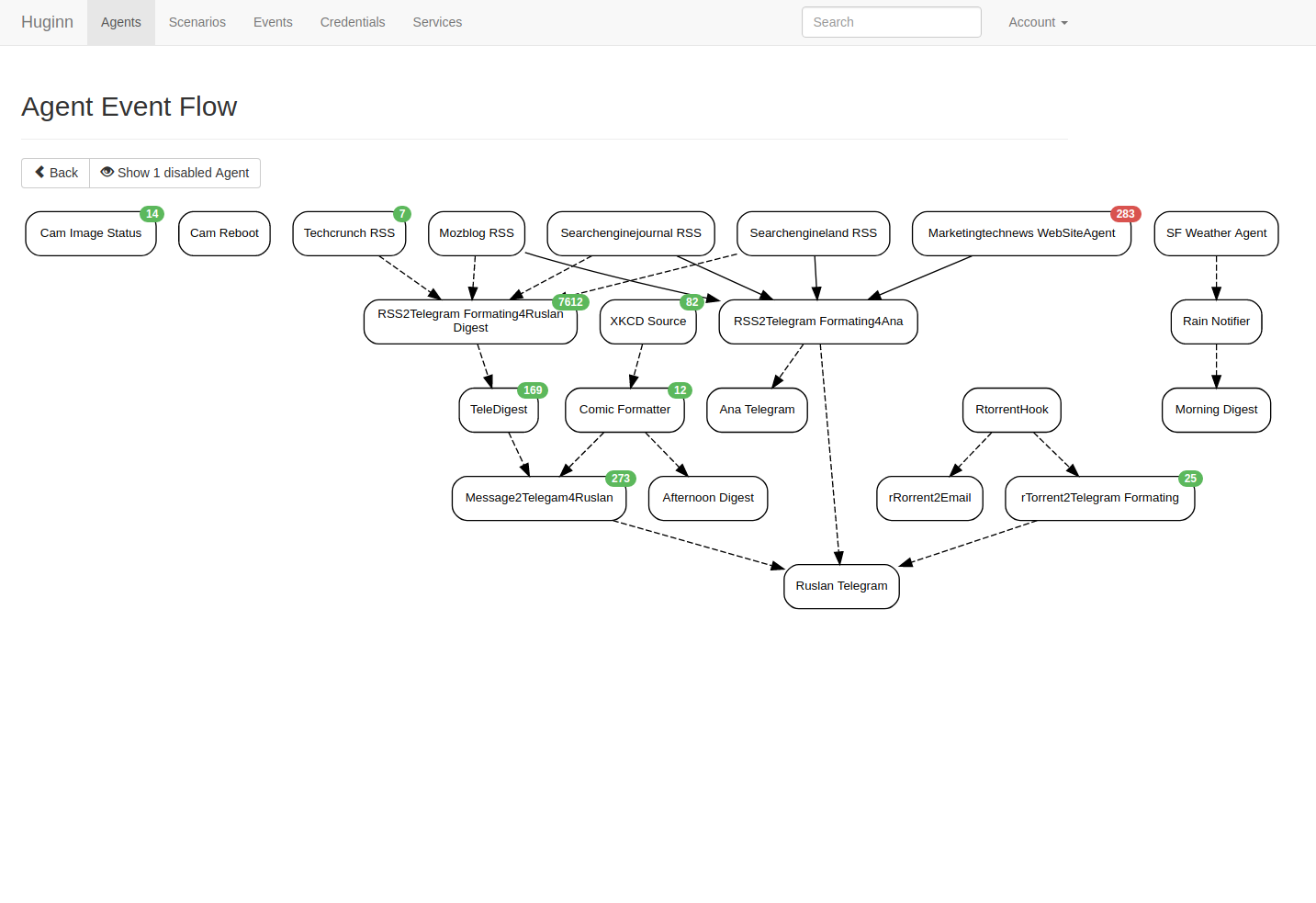Click the Huginn brand link
Image resolution: width=1316 pixels, height=903 pixels.
tap(47, 22)
